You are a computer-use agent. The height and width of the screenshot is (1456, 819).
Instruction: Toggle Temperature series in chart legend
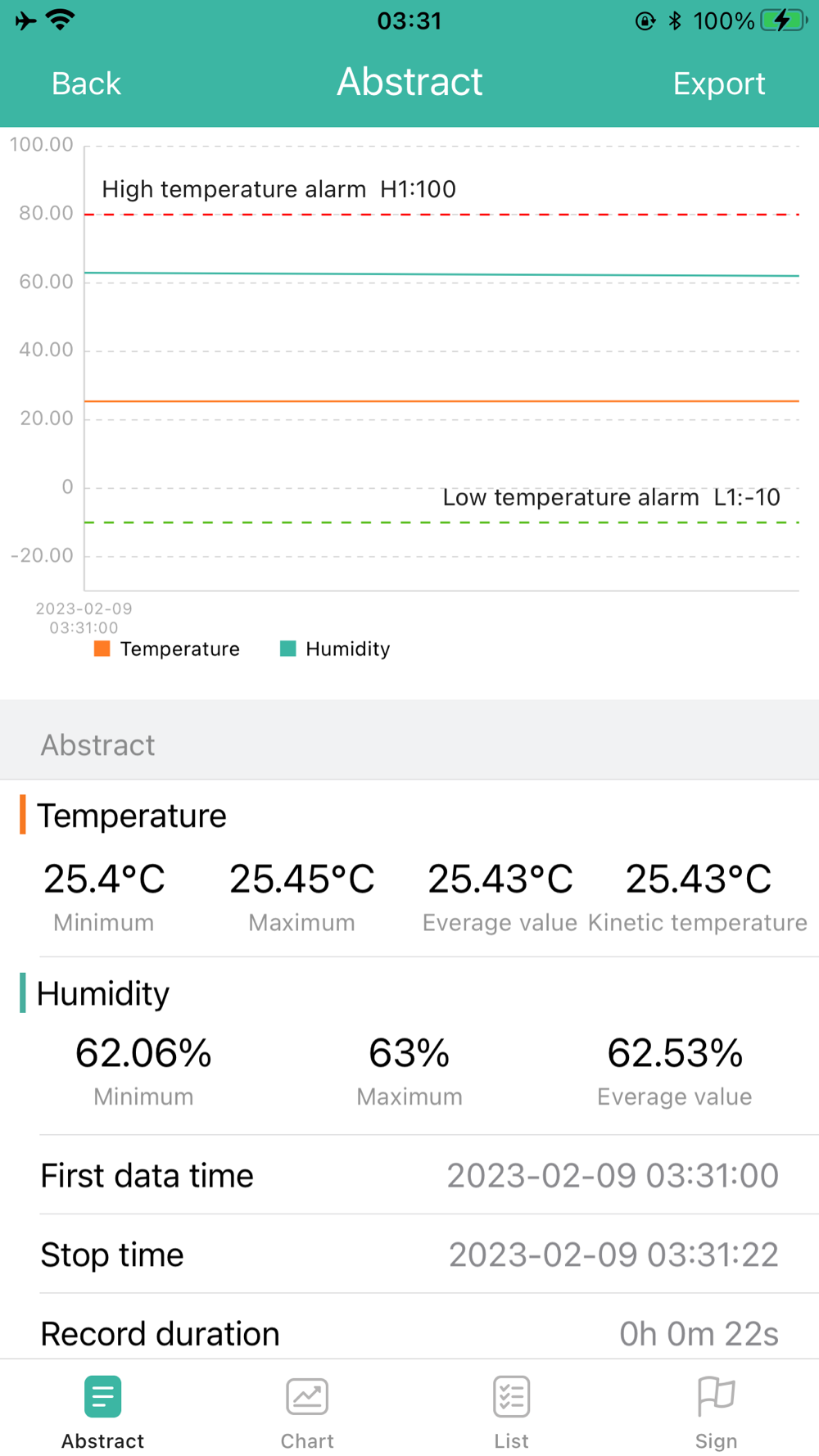coord(179,649)
